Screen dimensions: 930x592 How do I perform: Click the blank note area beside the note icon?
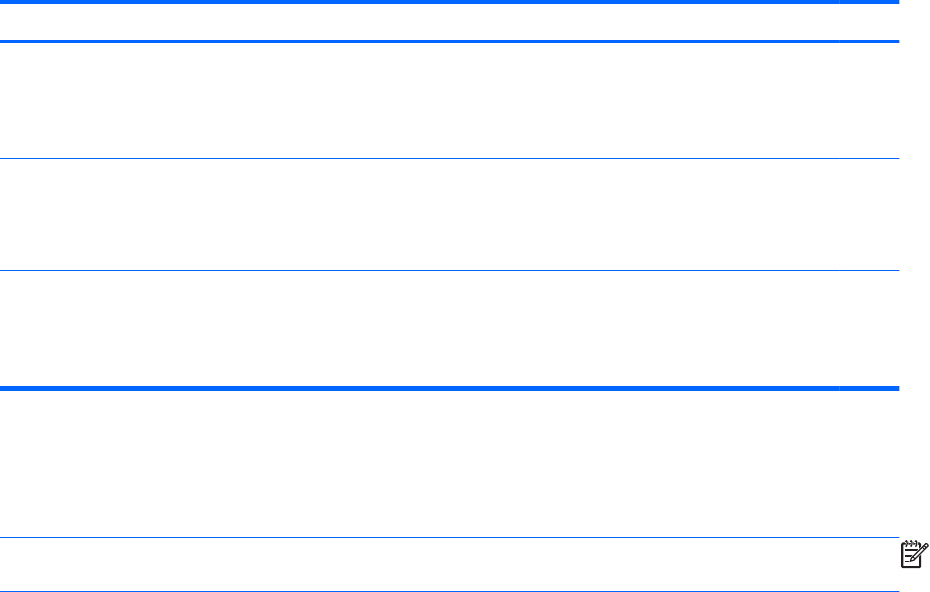[x=449, y=565]
